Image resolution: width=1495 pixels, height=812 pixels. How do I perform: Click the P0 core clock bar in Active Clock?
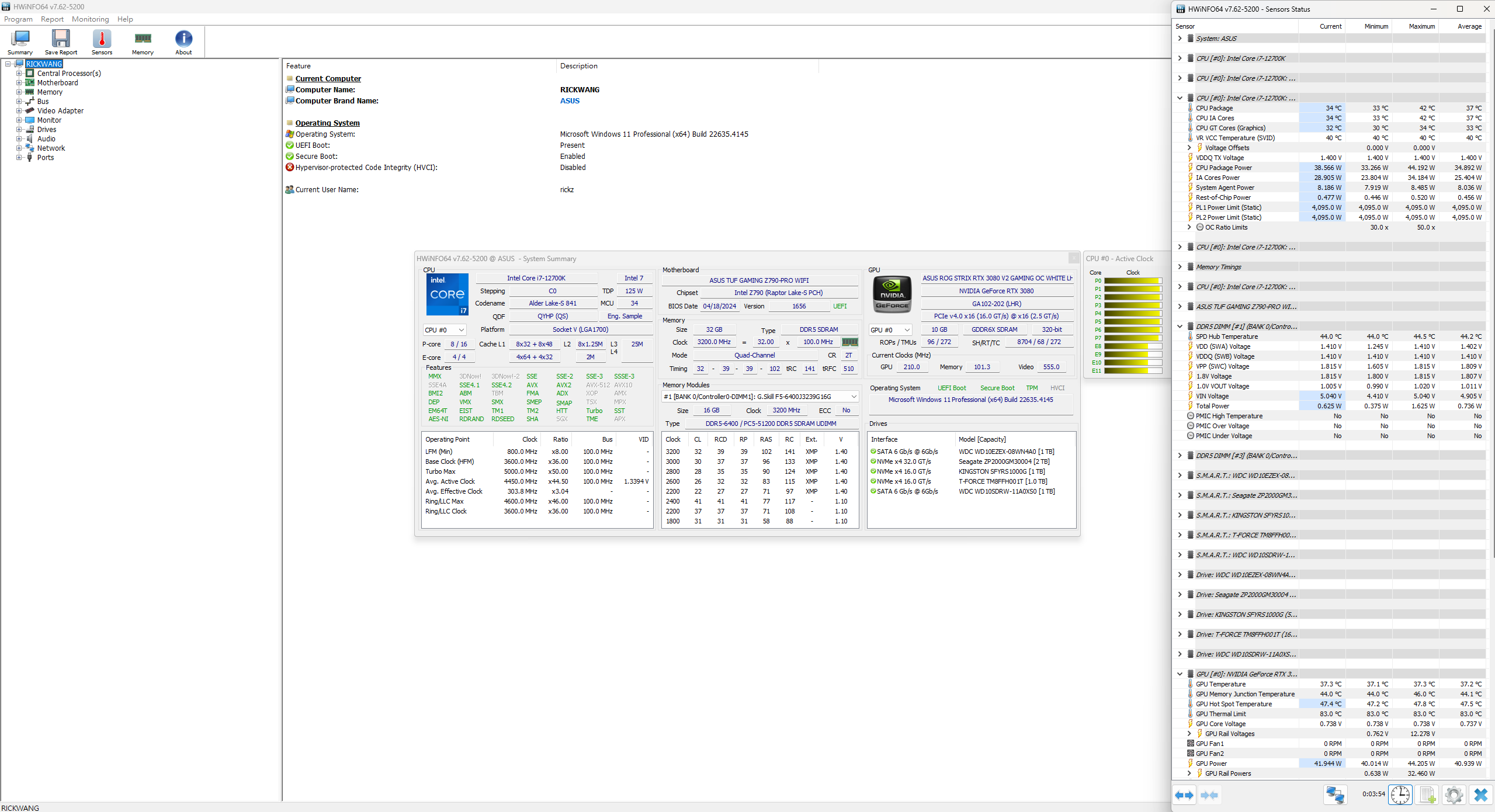pos(1133,281)
